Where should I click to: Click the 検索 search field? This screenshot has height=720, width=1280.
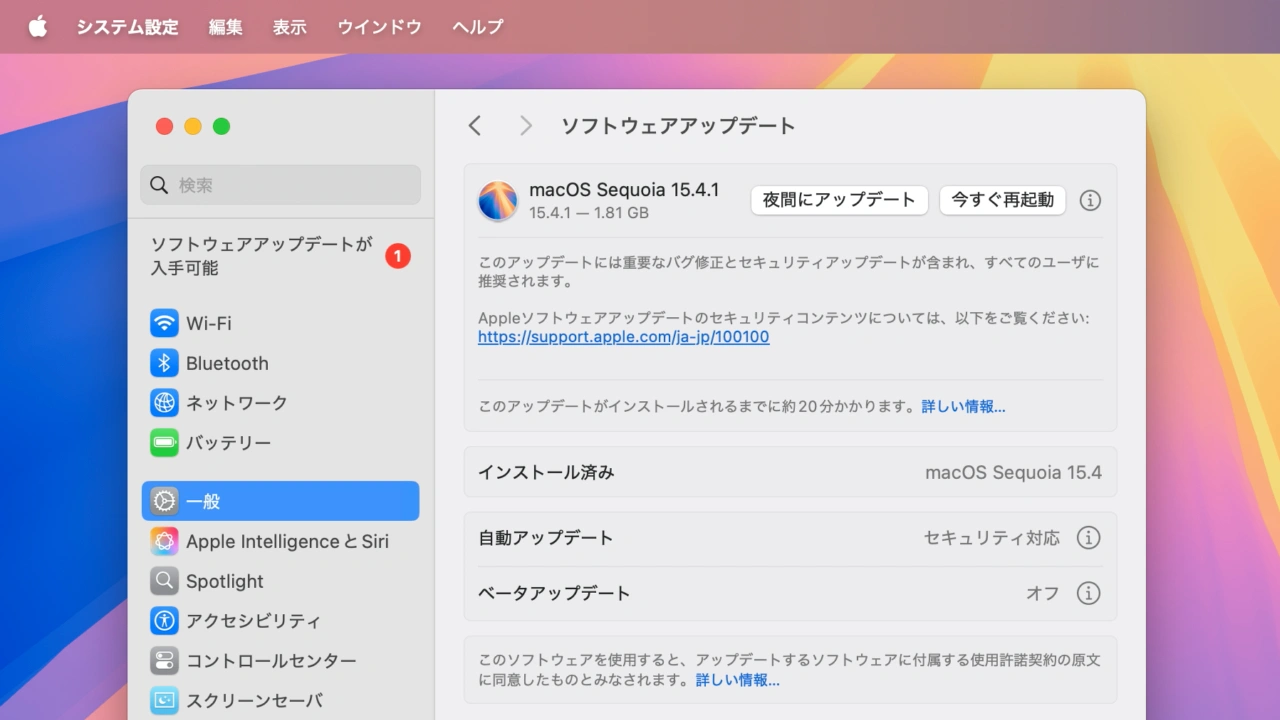[280, 185]
